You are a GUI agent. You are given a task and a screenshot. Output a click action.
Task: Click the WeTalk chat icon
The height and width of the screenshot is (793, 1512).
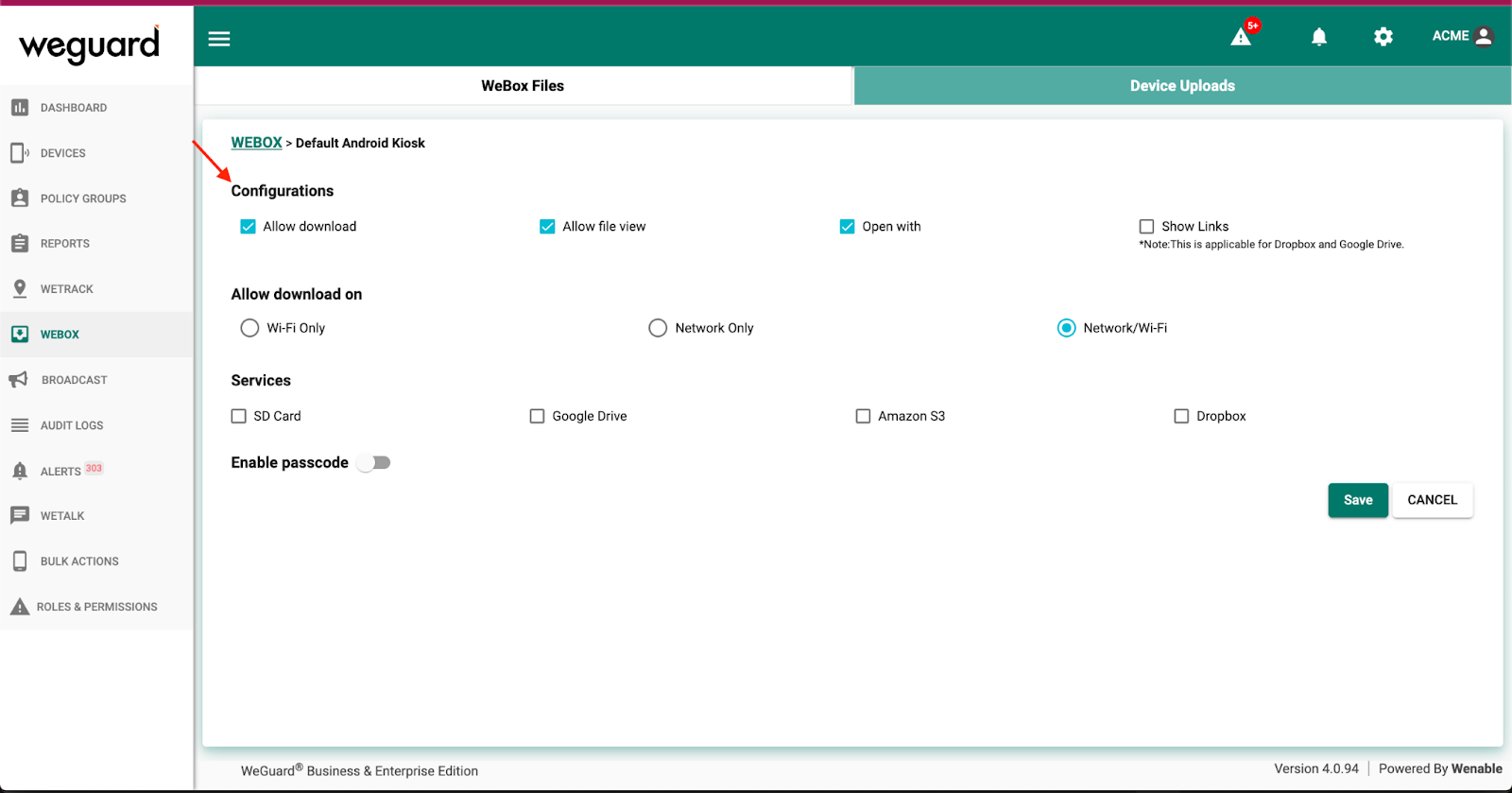click(x=20, y=515)
